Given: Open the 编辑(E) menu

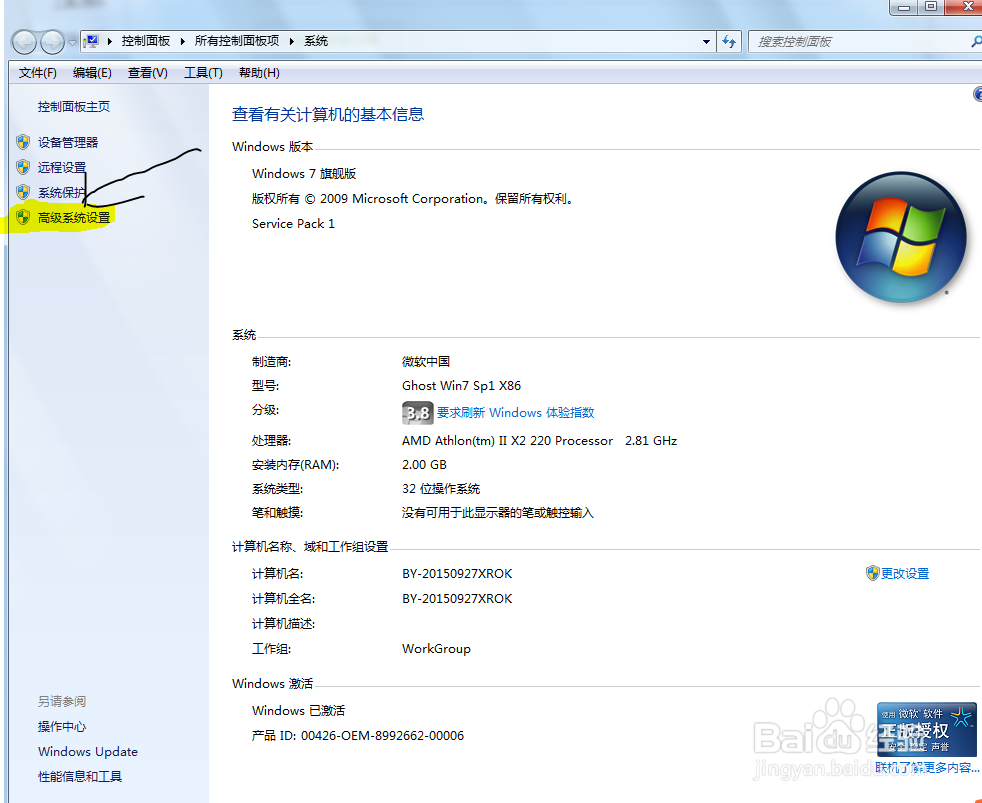Looking at the screenshot, I should click(x=92, y=73).
